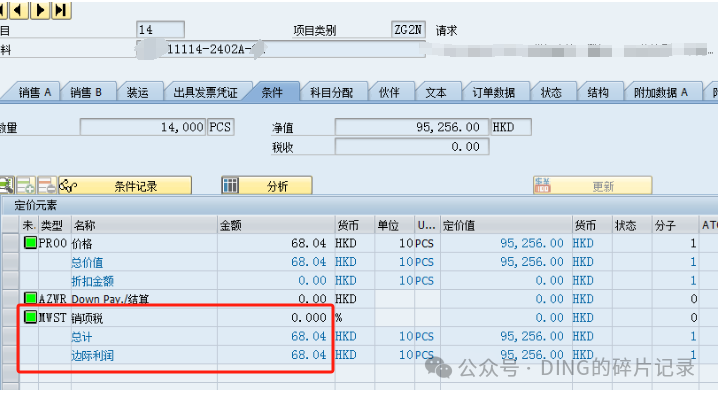This screenshot has height=397, width=718.
Task: Click the 分析 (analysis) button
Action: 267,185
